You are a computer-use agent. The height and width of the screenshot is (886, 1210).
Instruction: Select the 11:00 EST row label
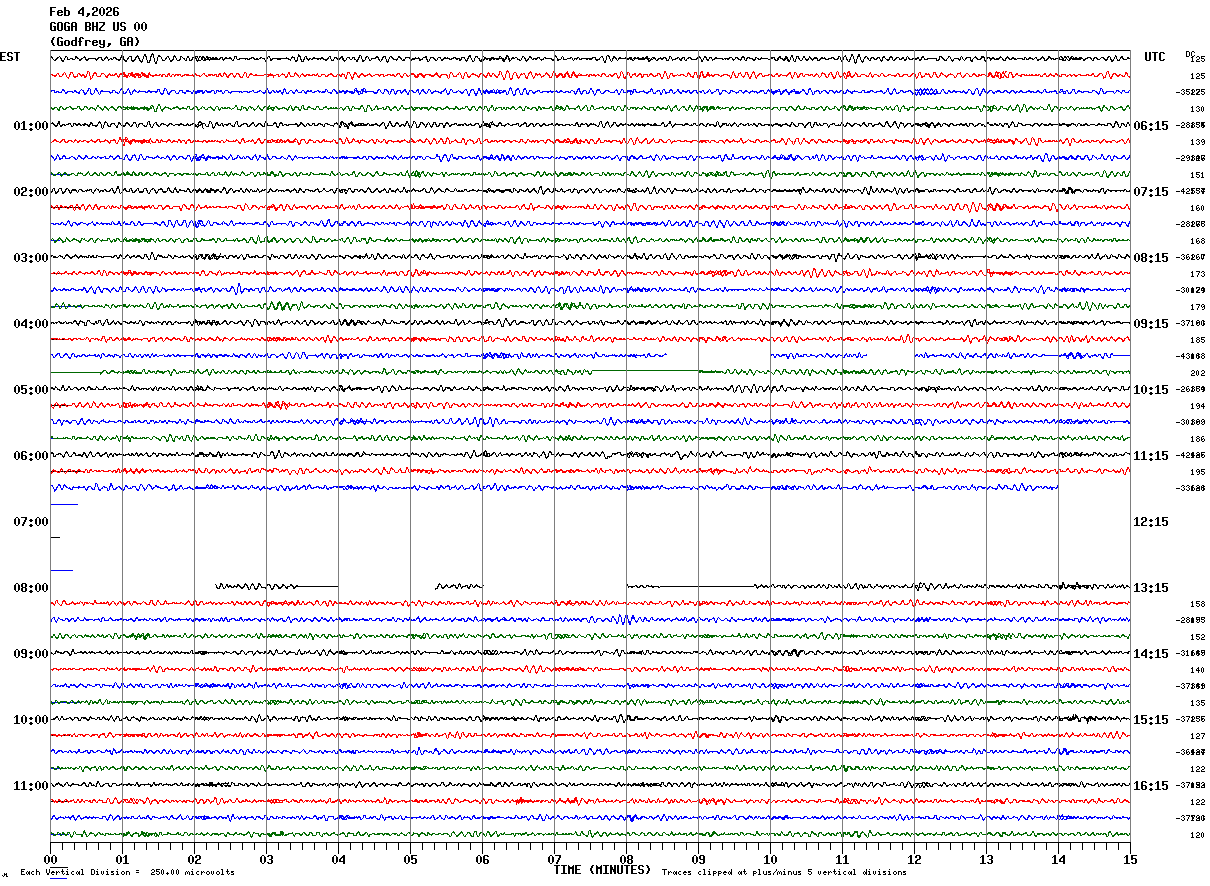click(x=31, y=786)
